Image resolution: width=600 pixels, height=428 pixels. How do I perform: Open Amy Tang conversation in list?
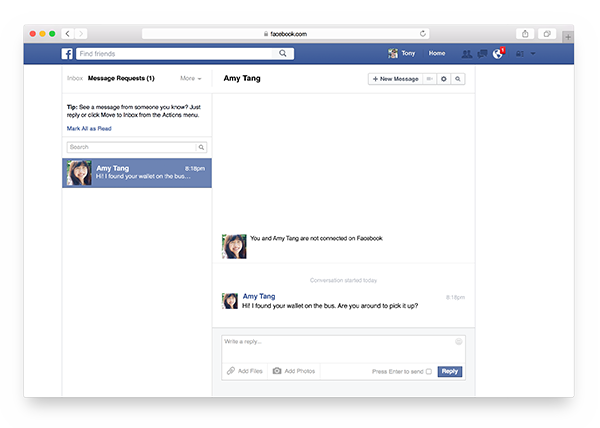point(137,173)
